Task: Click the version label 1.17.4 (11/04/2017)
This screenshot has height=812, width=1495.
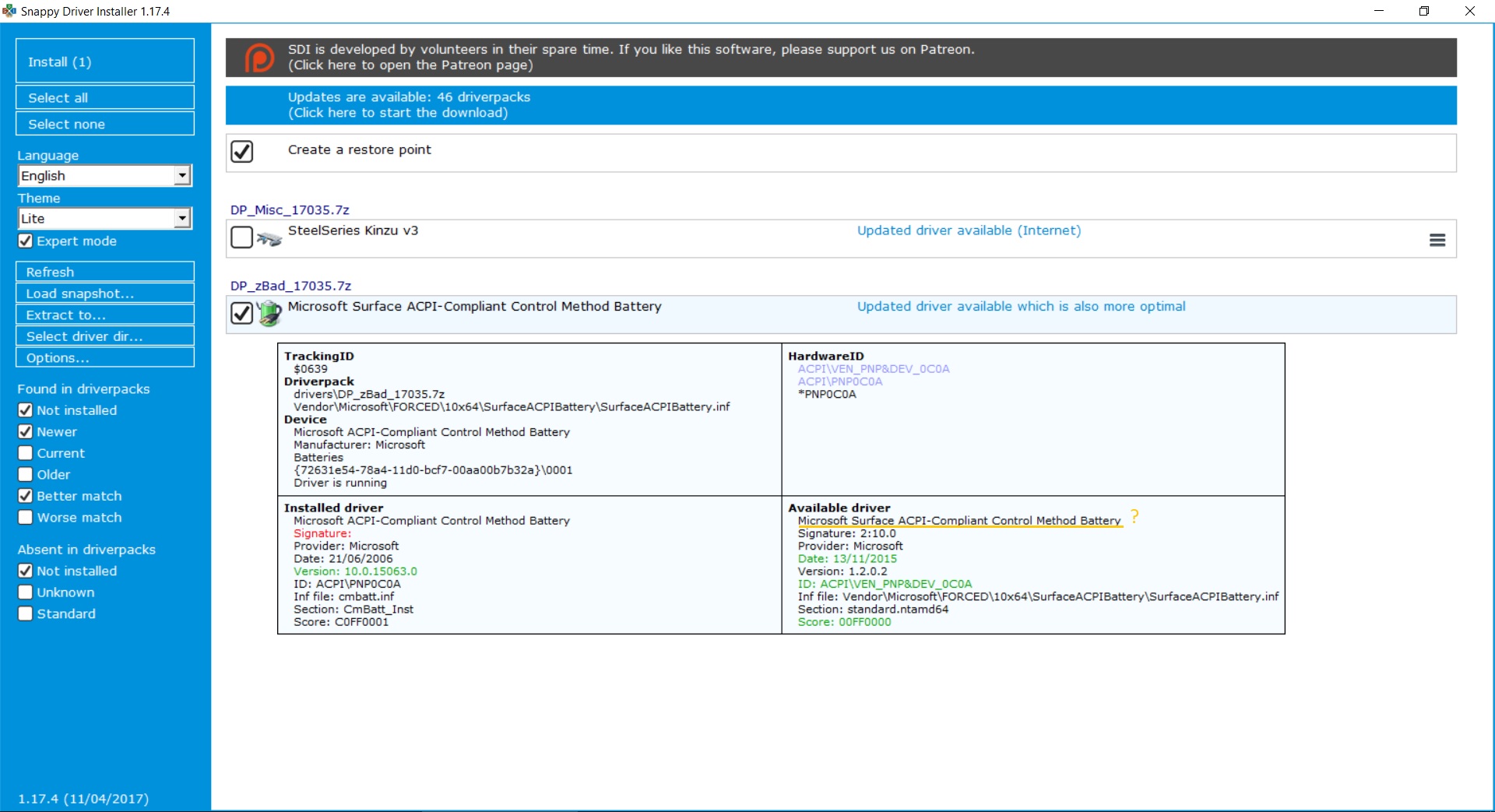Action: tap(83, 799)
